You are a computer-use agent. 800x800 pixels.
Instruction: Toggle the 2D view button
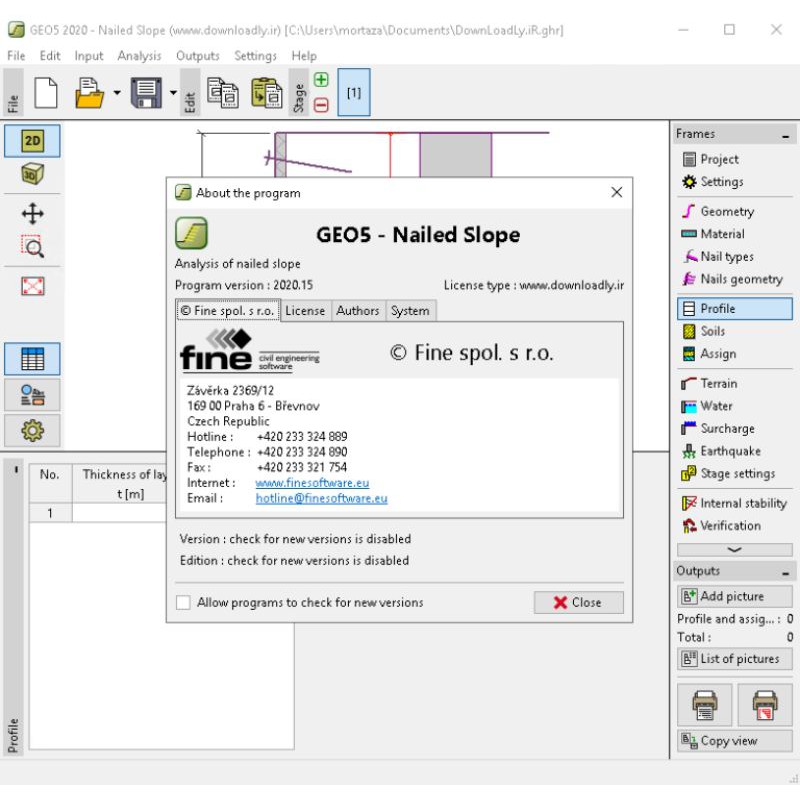pyautogui.click(x=33, y=141)
